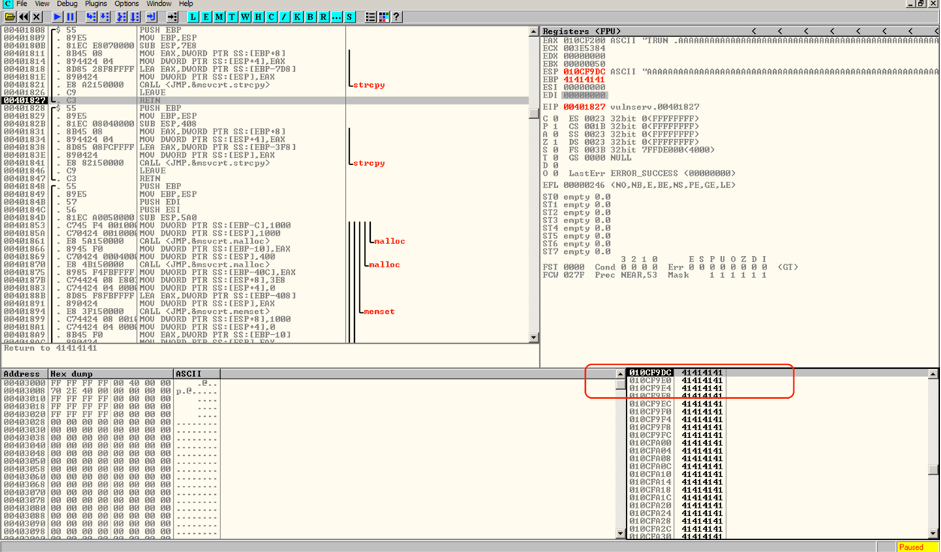941x552 pixels.
Task: Select memset call row at 00401894
Action: 265,311
